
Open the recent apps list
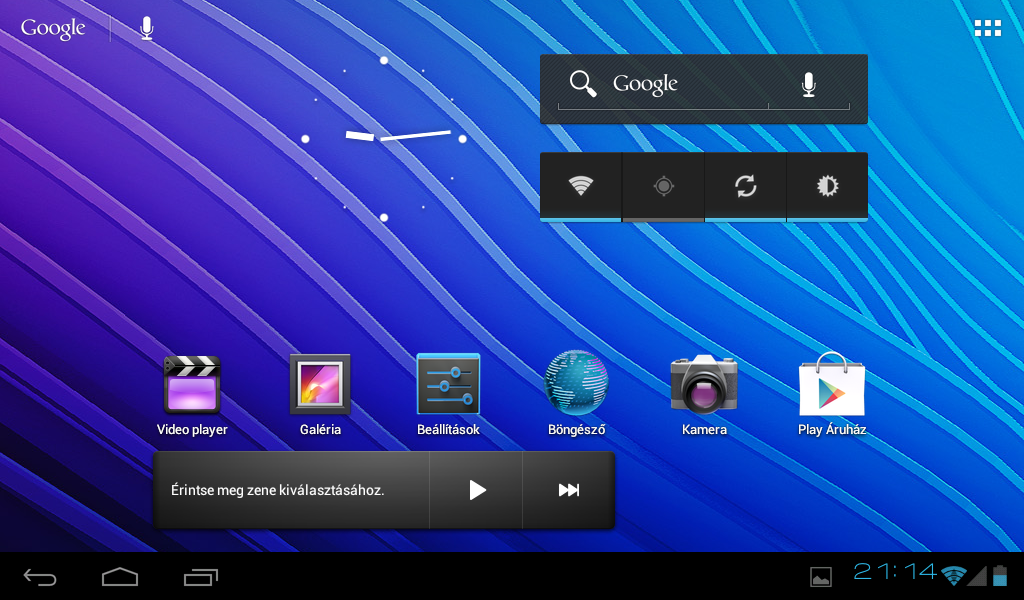coord(200,577)
